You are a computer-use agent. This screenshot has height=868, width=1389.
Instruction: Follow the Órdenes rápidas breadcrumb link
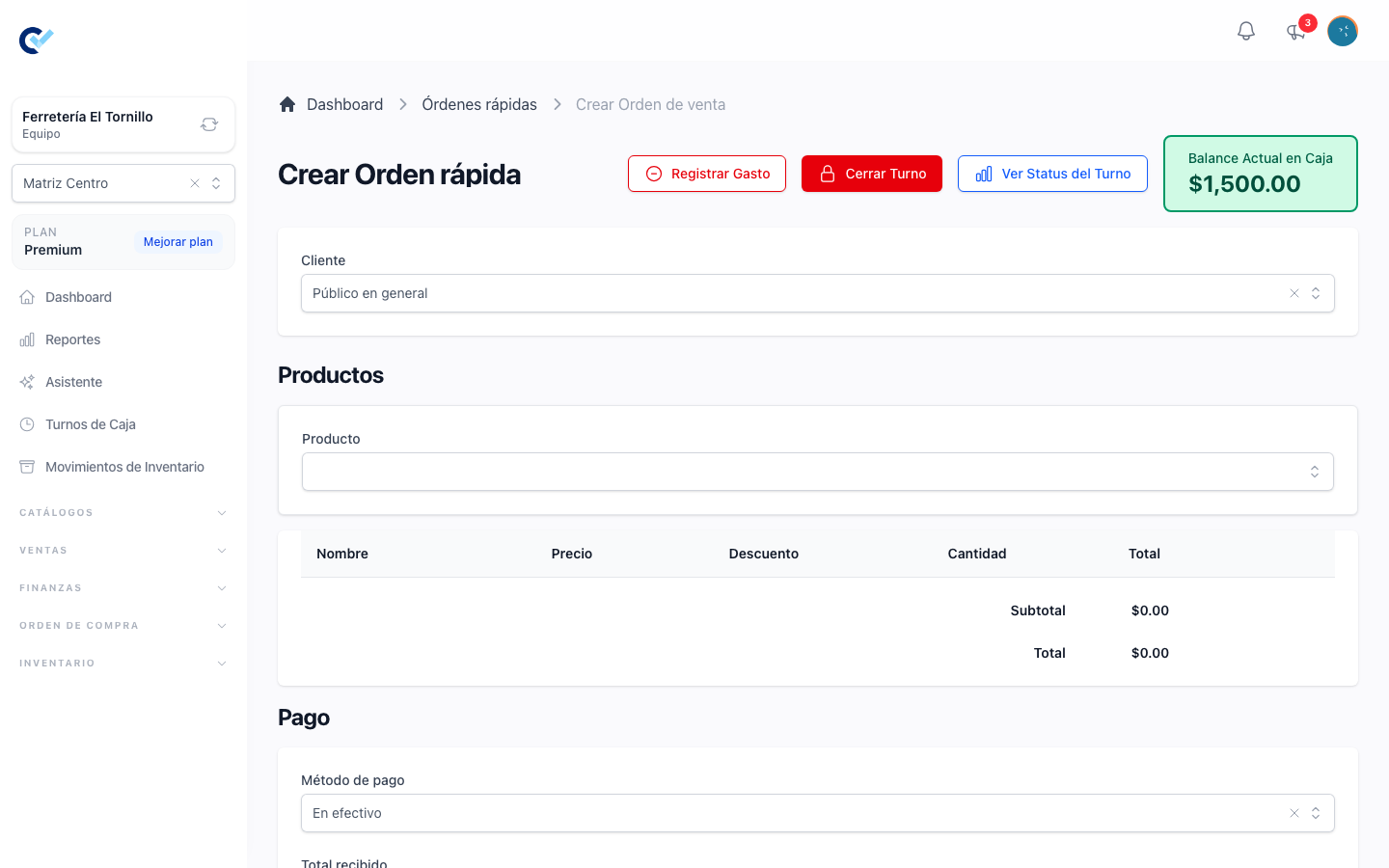tap(479, 104)
